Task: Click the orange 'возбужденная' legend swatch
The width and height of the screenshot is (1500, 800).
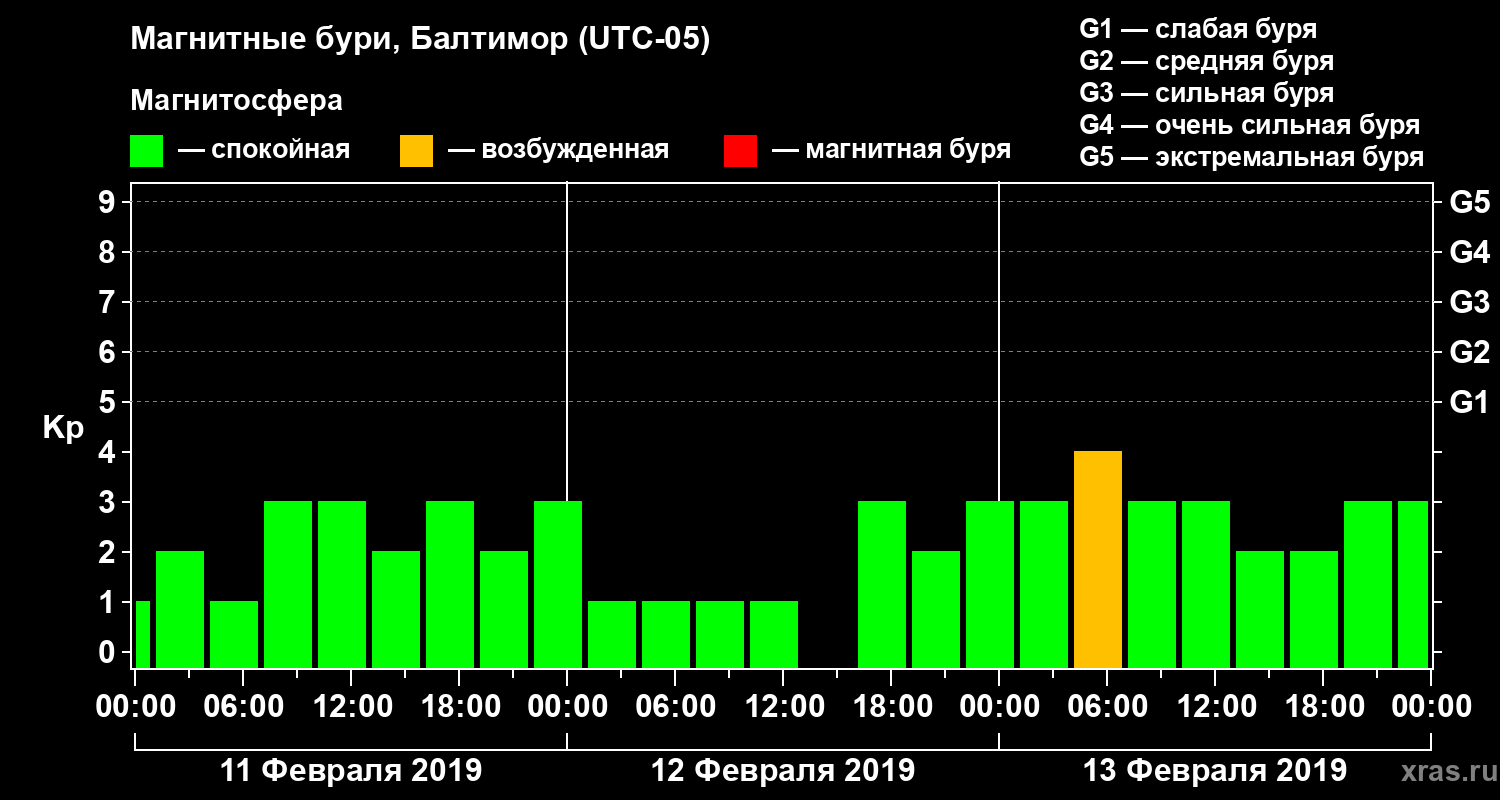Action: 417,151
